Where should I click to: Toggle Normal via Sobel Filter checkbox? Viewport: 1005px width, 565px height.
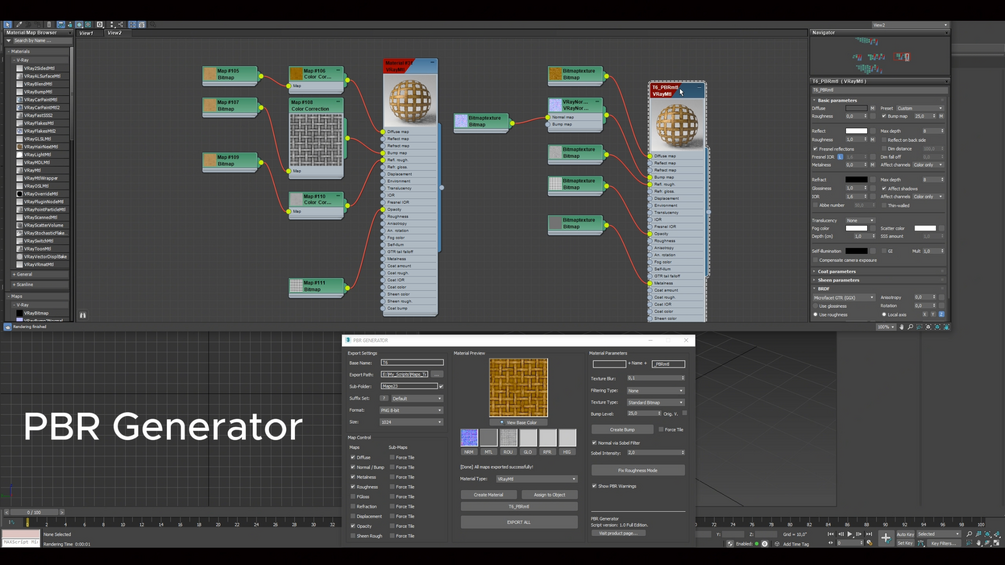[594, 443]
